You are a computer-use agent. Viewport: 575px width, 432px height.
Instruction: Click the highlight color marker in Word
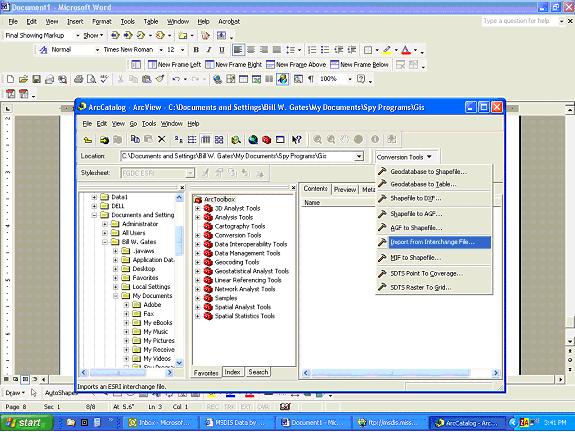coord(387,50)
